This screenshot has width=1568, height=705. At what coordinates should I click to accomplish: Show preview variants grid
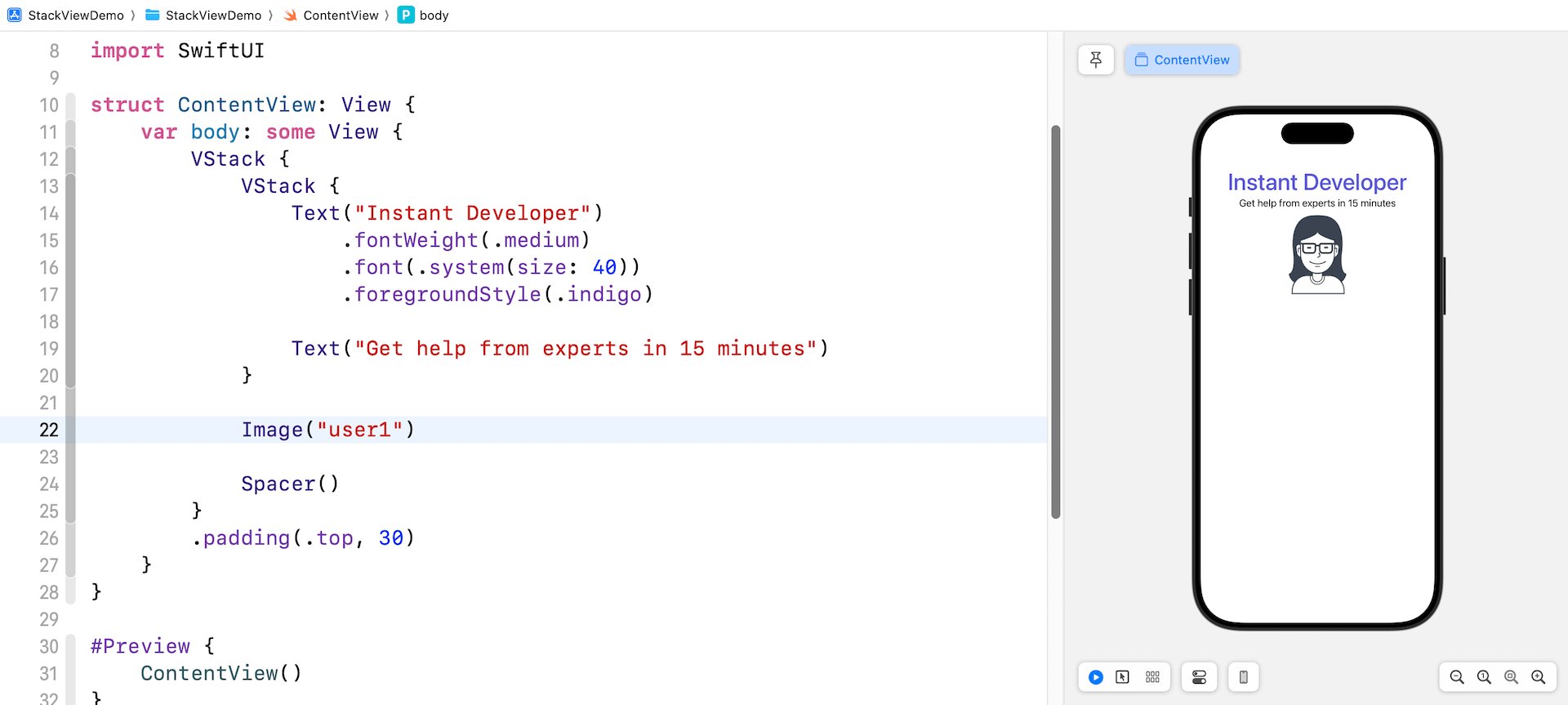pos(1152,677)
